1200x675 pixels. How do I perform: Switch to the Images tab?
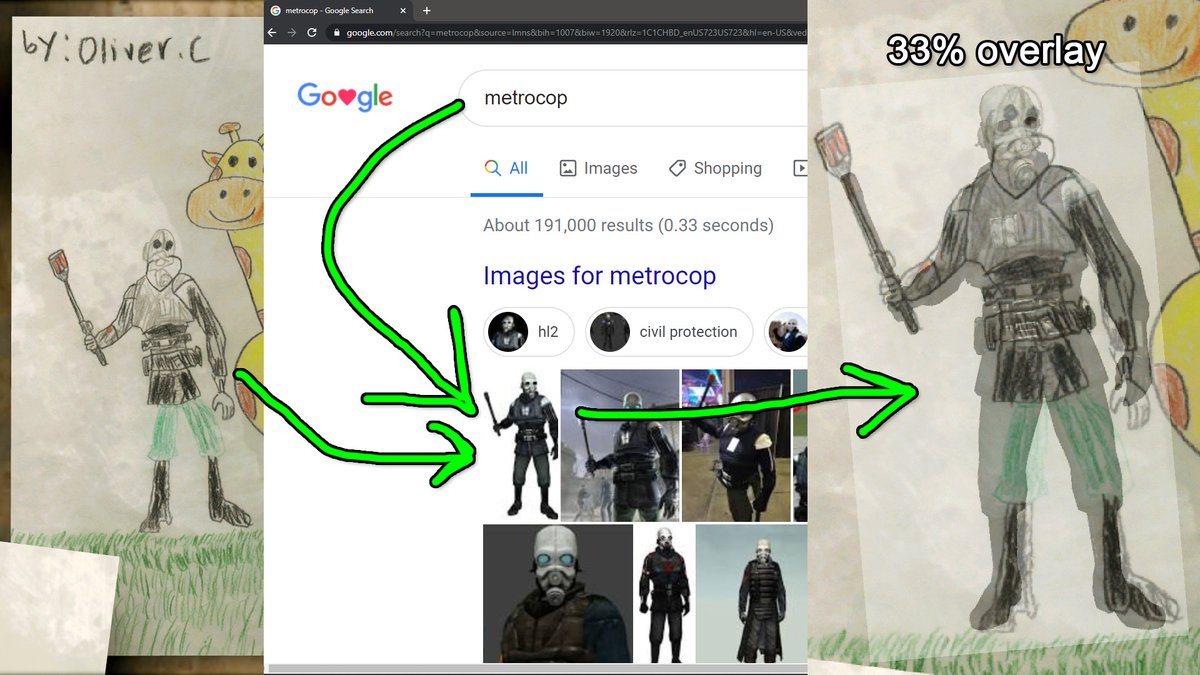click(598, 169)
